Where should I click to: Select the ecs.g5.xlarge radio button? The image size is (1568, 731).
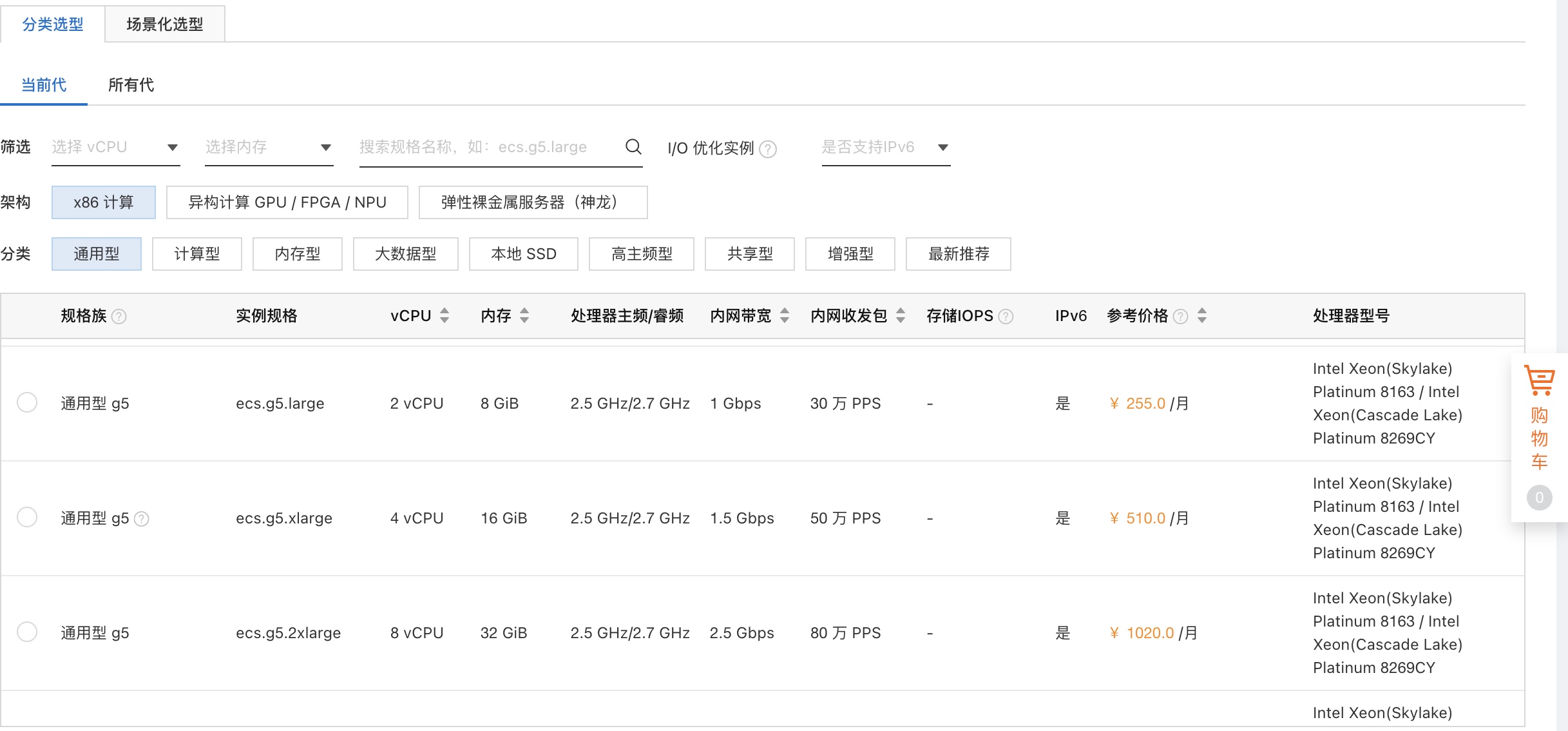click(27, 517)
